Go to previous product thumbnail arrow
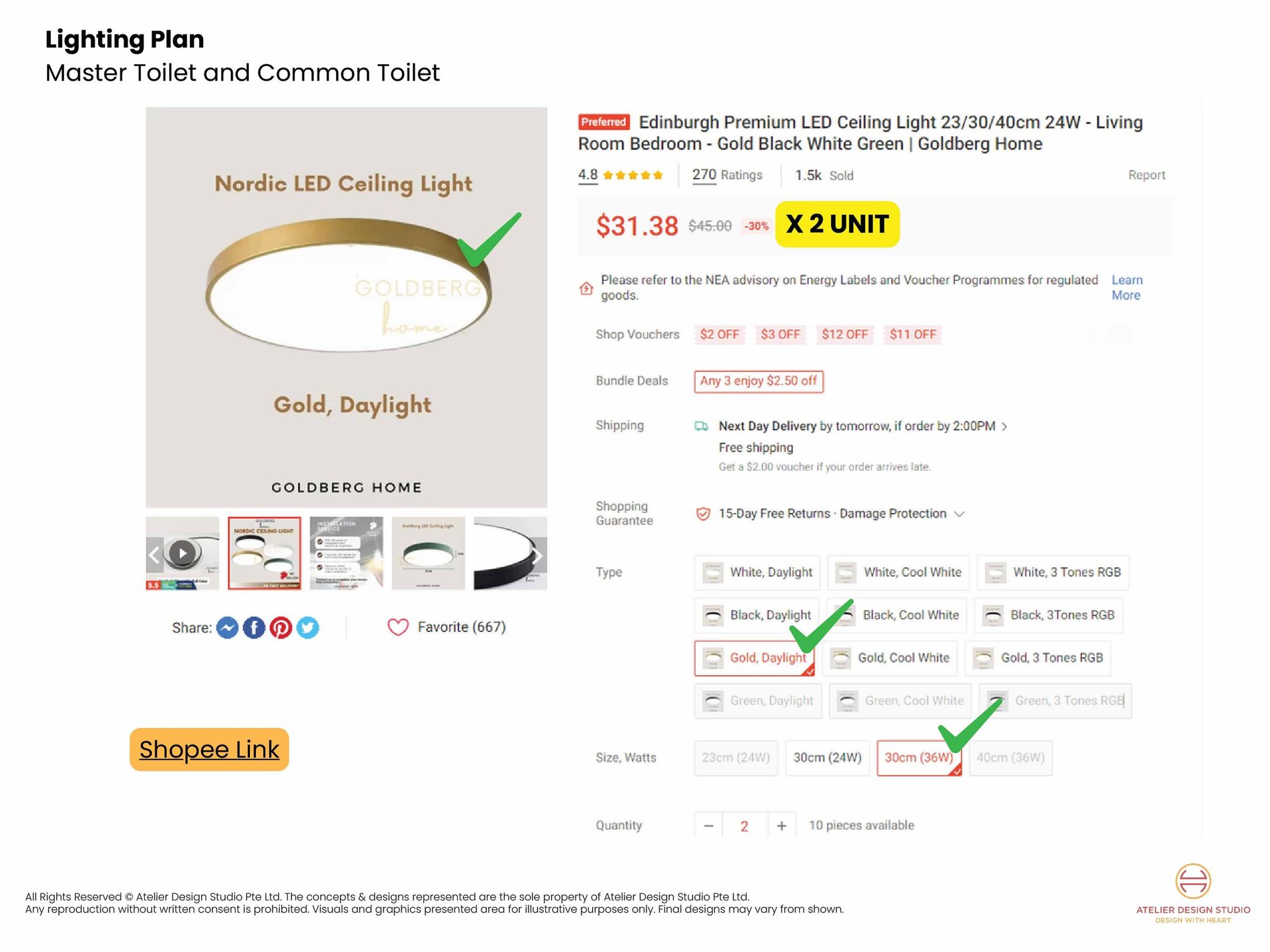Image resolution: width=1270 pixels, height=952 pixels. coord(154,554)
